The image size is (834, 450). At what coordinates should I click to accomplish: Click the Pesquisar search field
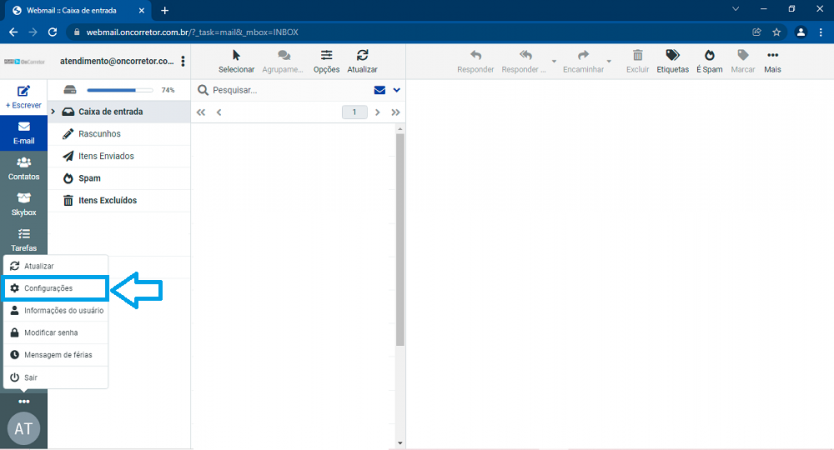point(290,90)
